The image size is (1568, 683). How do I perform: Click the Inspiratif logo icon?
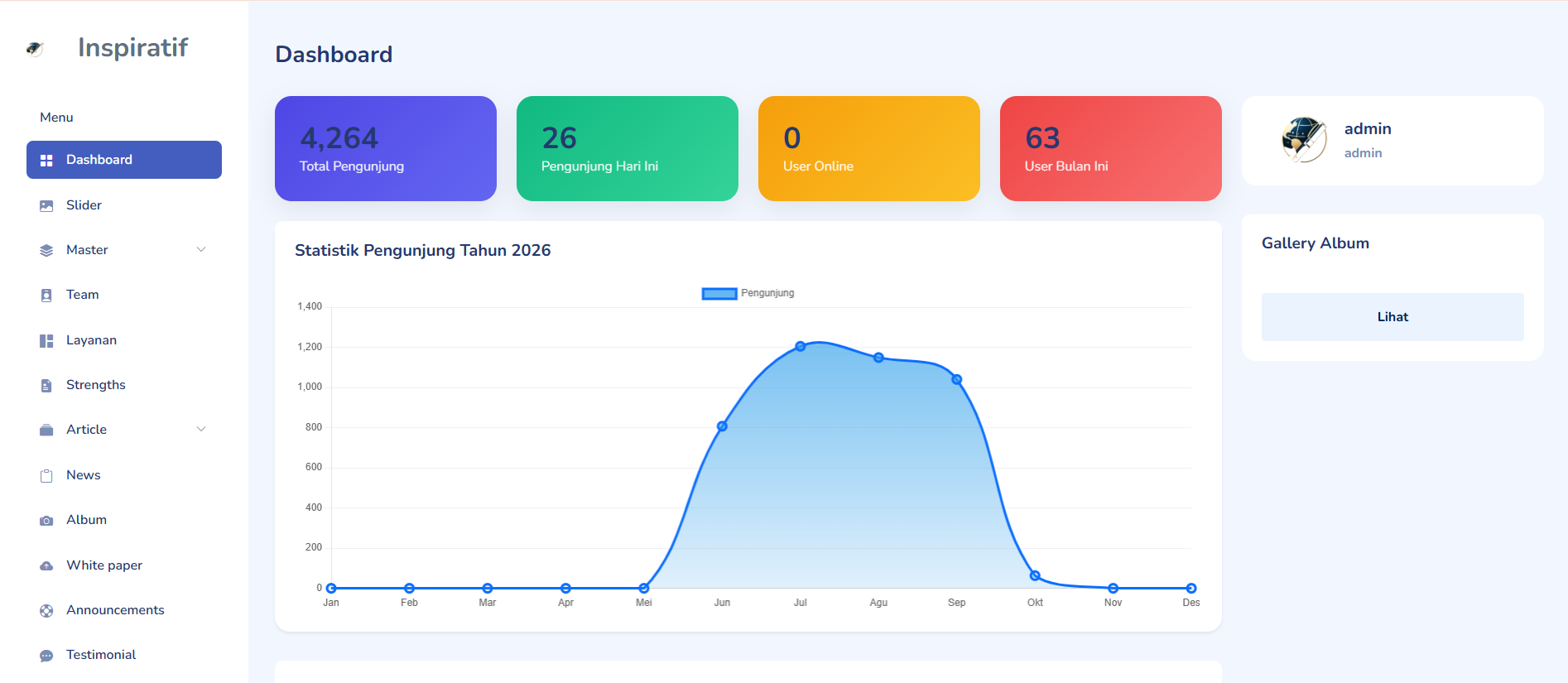click(35, 49)
